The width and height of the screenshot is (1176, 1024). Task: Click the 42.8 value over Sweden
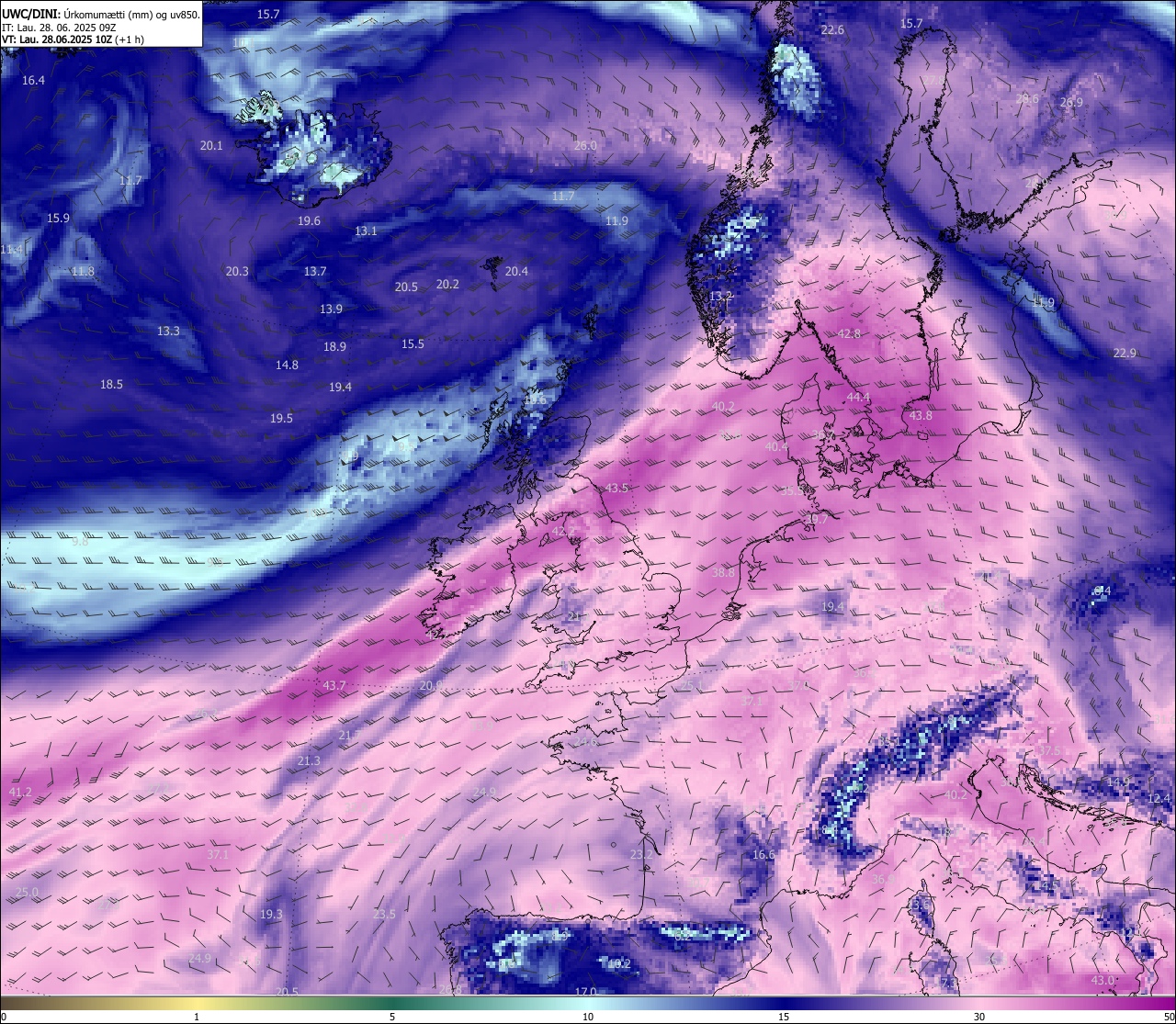tap(849, 334)
